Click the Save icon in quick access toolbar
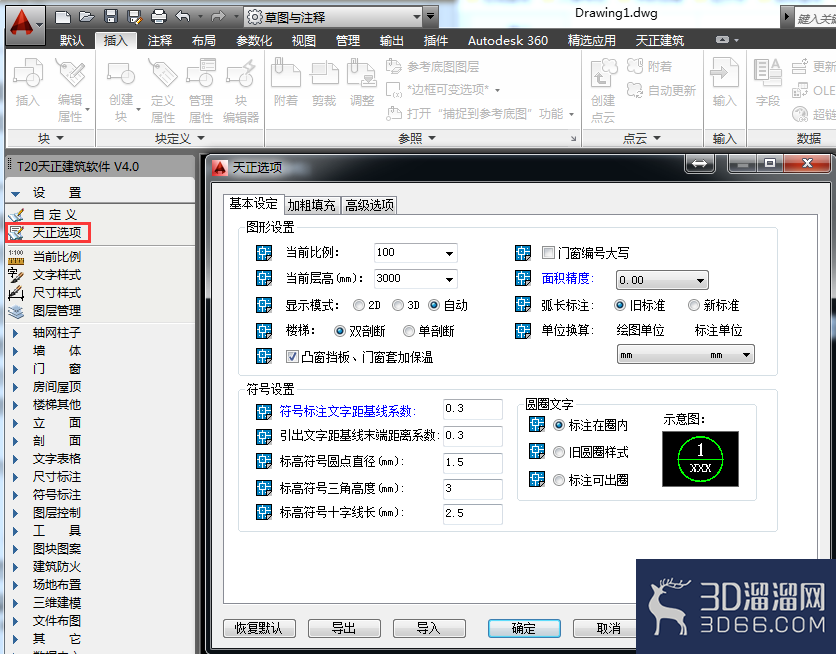 111,17
